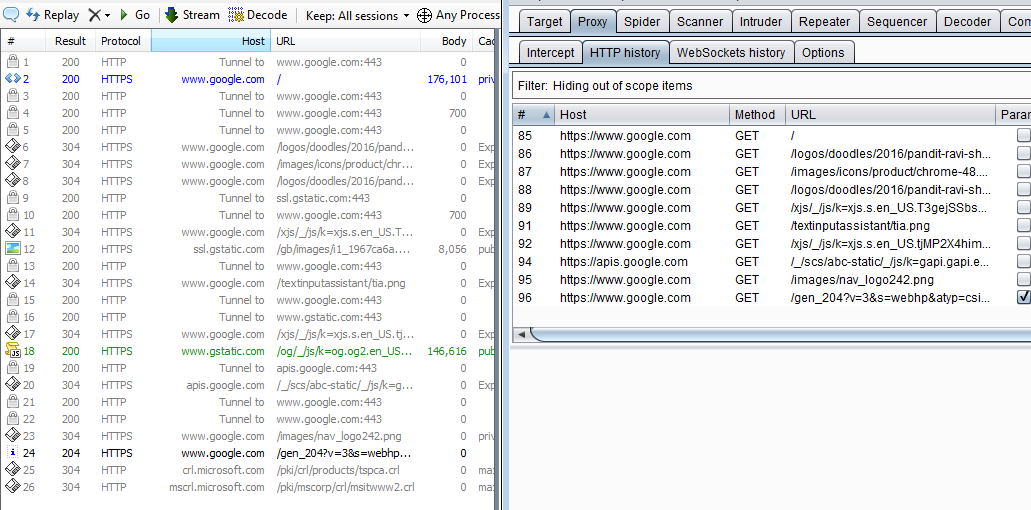Click the Remove X icon in toolbar
This screenshot has width=1031, height=510.
[x=95, y=14]
